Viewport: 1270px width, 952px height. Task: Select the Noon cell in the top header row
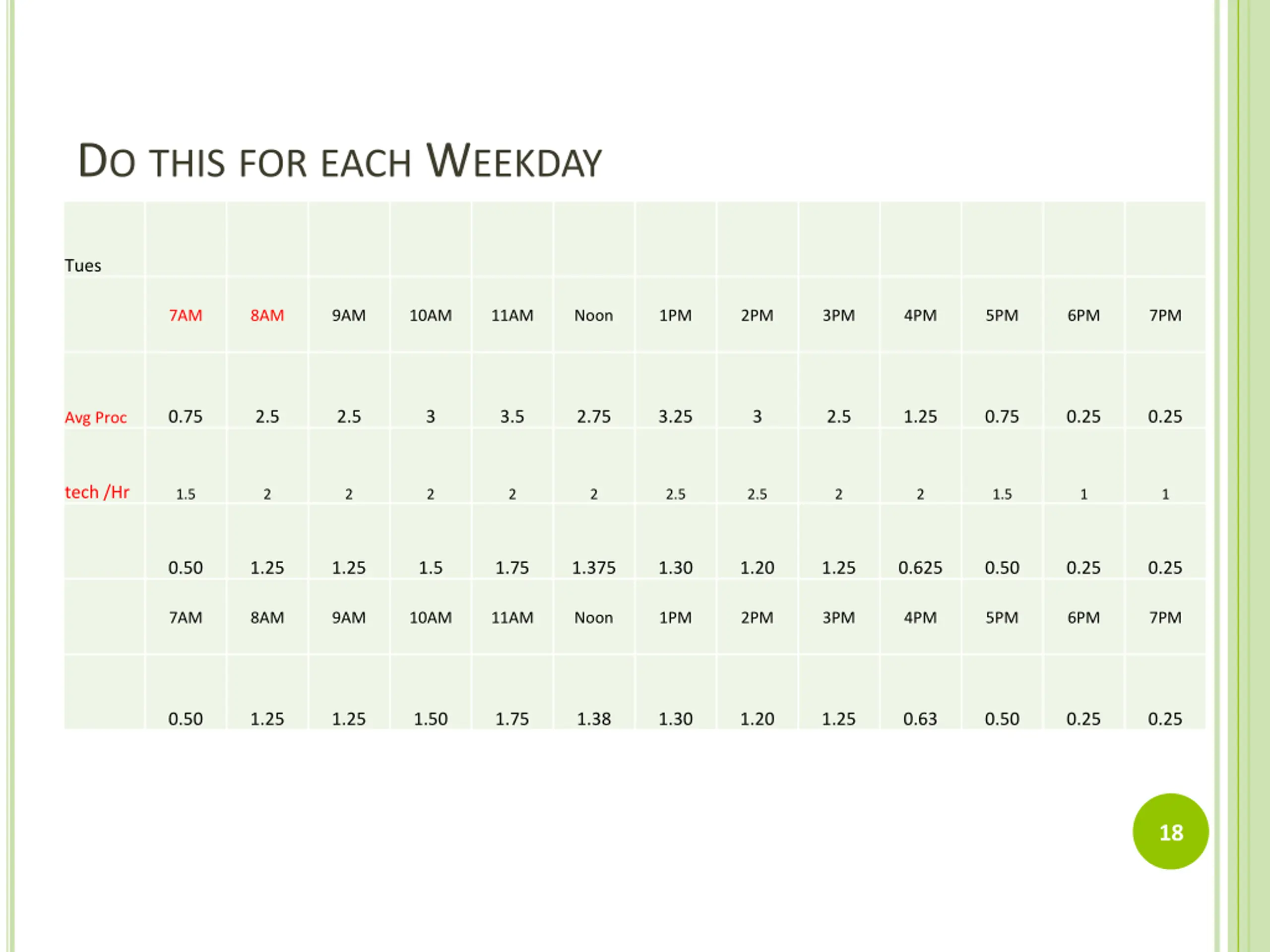coord(594,314)
